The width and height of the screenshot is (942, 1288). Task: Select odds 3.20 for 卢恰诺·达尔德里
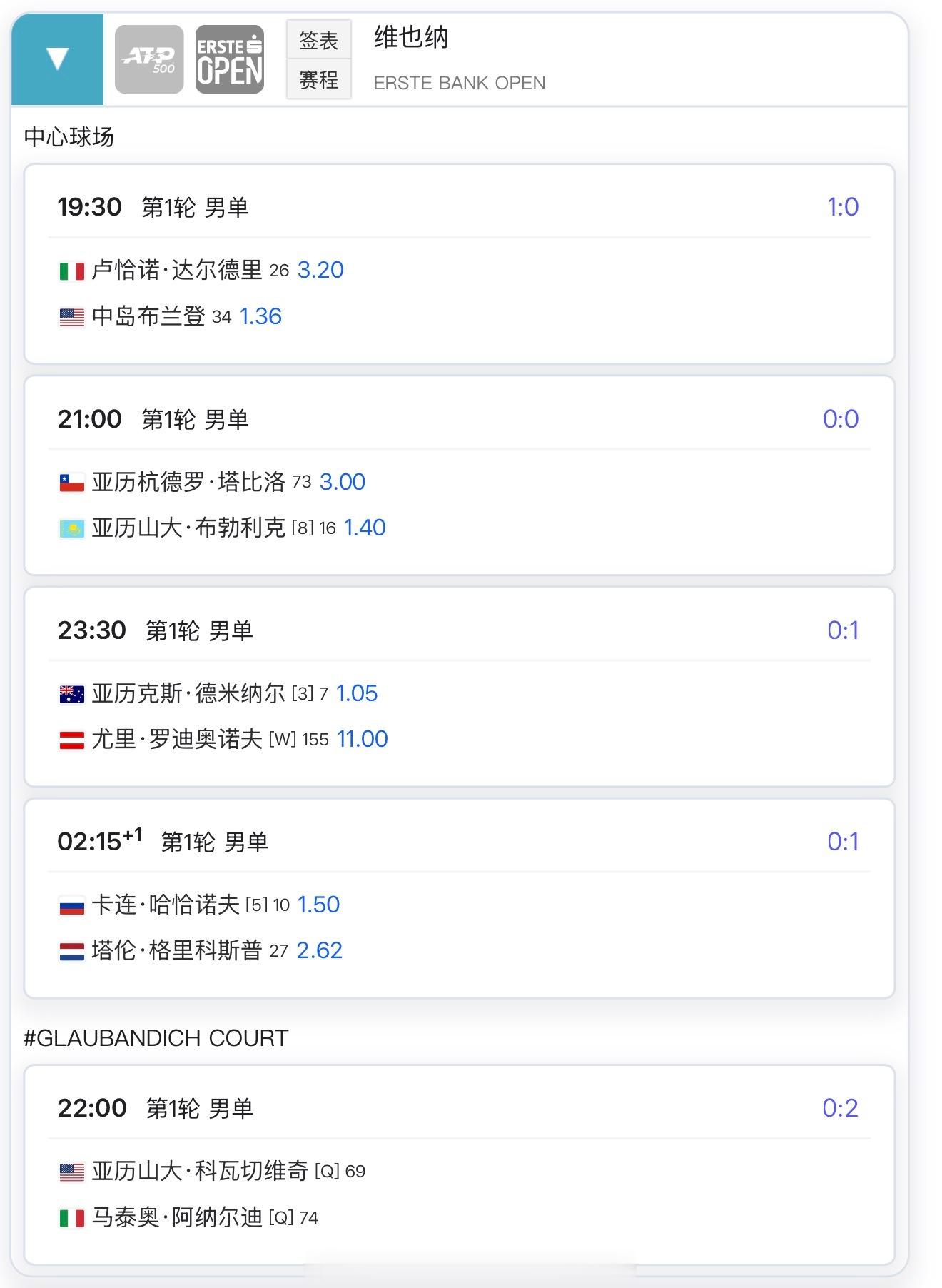click(x=320, y=270)
